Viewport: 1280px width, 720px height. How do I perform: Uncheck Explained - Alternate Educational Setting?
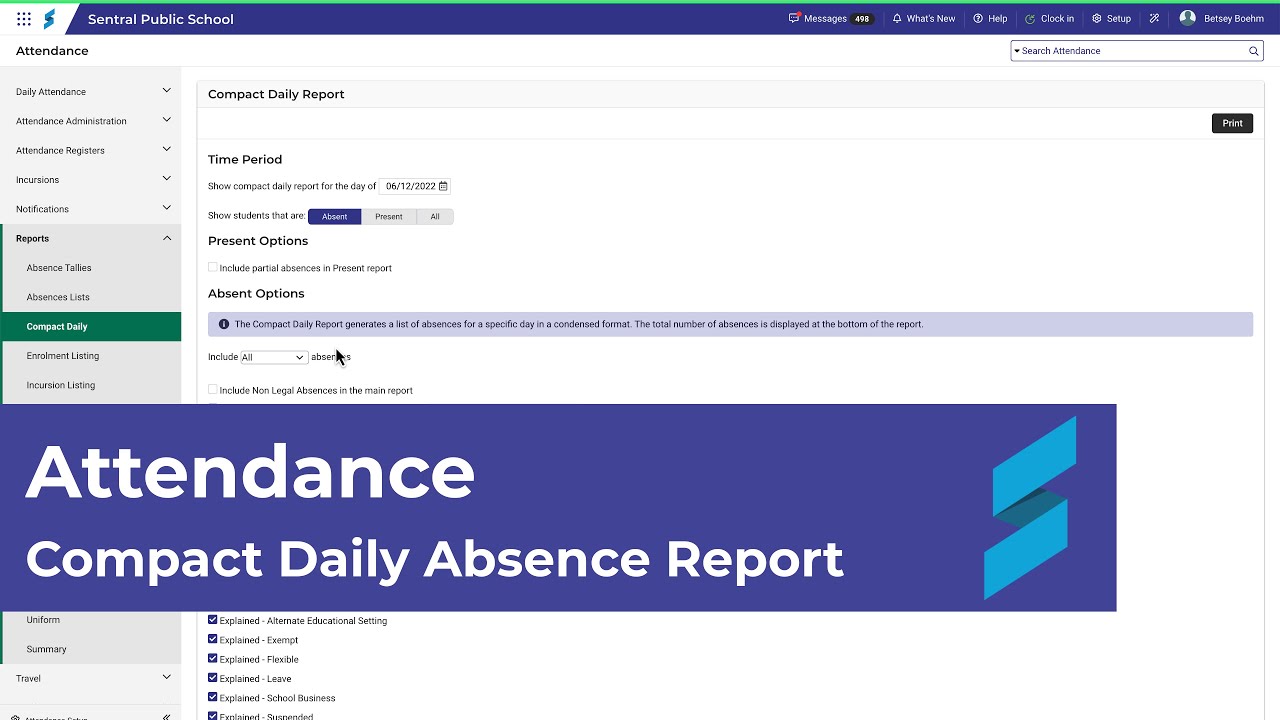click(212, 620)
